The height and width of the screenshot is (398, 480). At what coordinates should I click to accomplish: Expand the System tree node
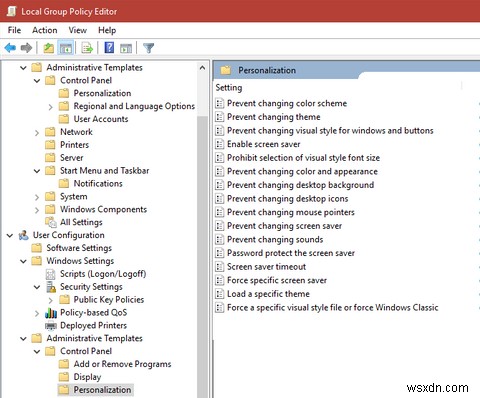tap(37, 197)
